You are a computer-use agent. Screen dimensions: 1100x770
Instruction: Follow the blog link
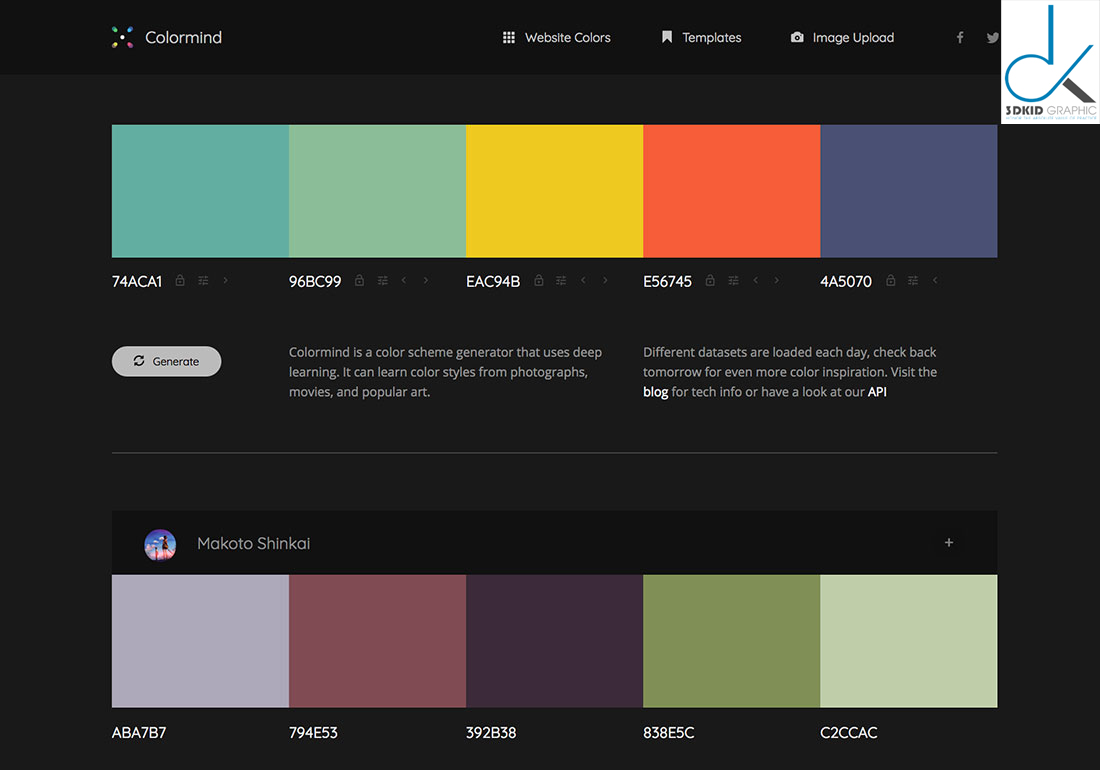655,392
